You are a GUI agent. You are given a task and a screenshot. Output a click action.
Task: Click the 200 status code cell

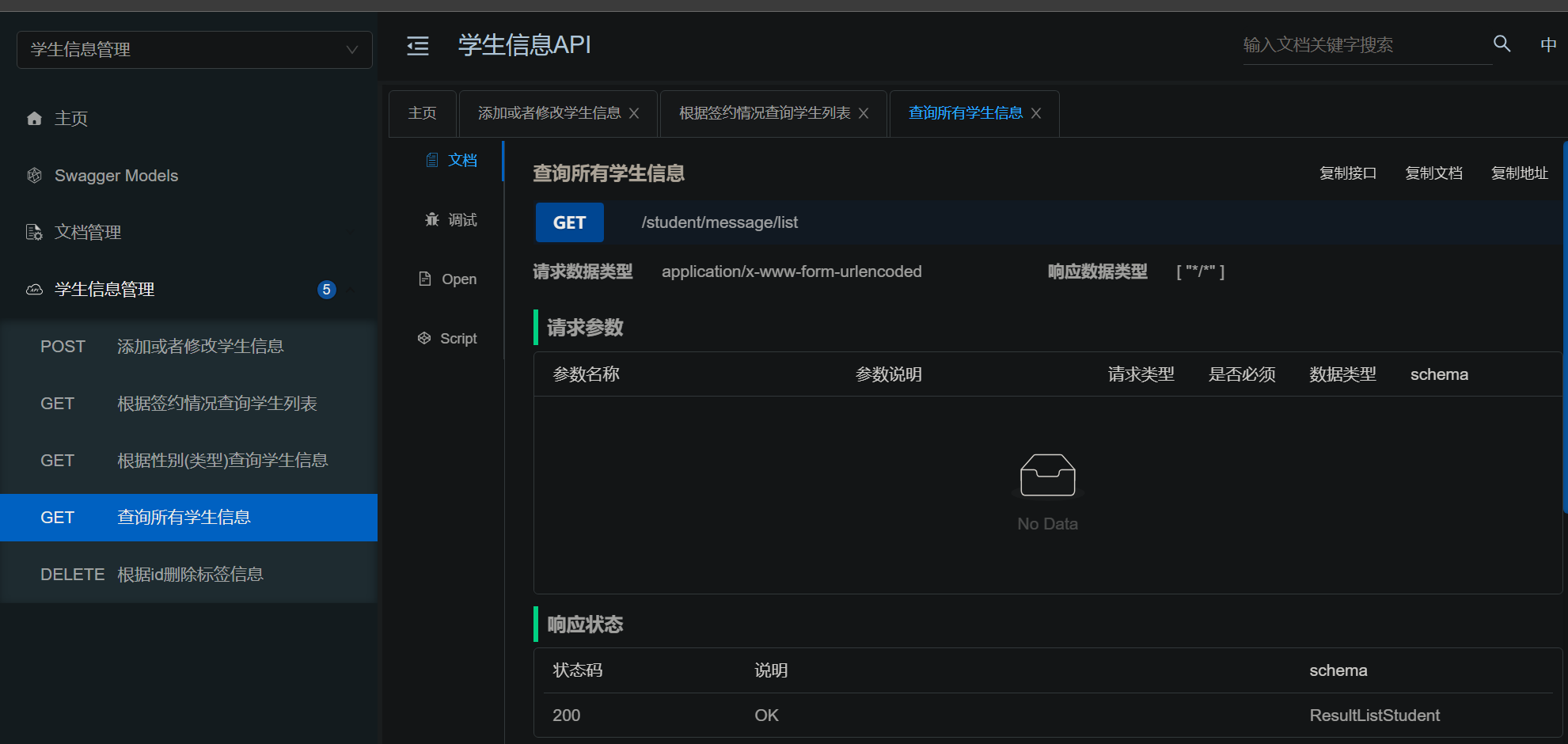tap(567, 716)
